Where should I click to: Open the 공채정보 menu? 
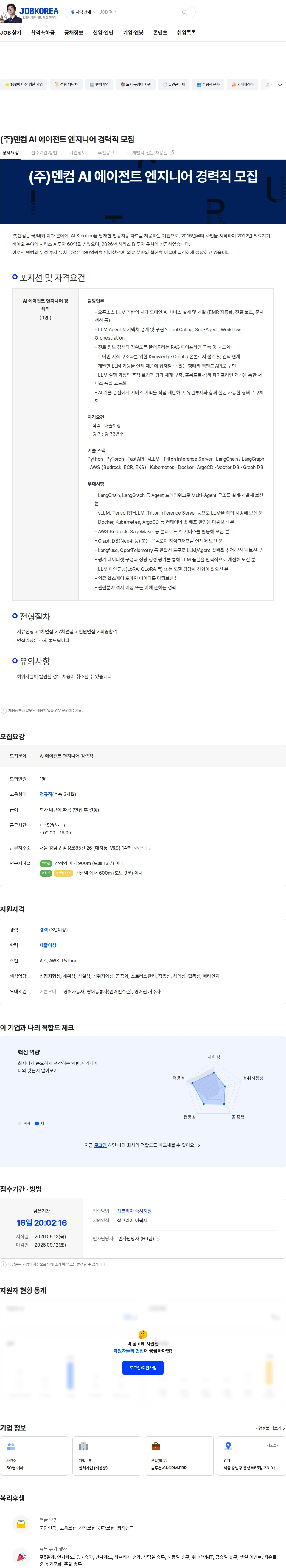tap(74, 33)
